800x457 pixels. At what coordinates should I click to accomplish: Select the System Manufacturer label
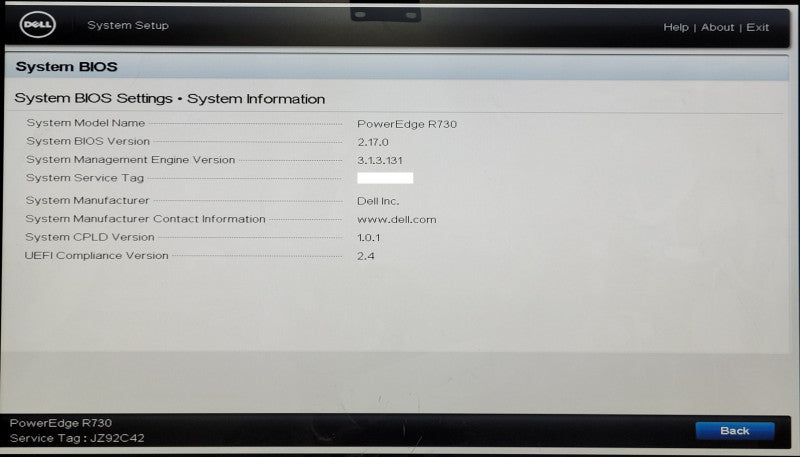point(87,200)
